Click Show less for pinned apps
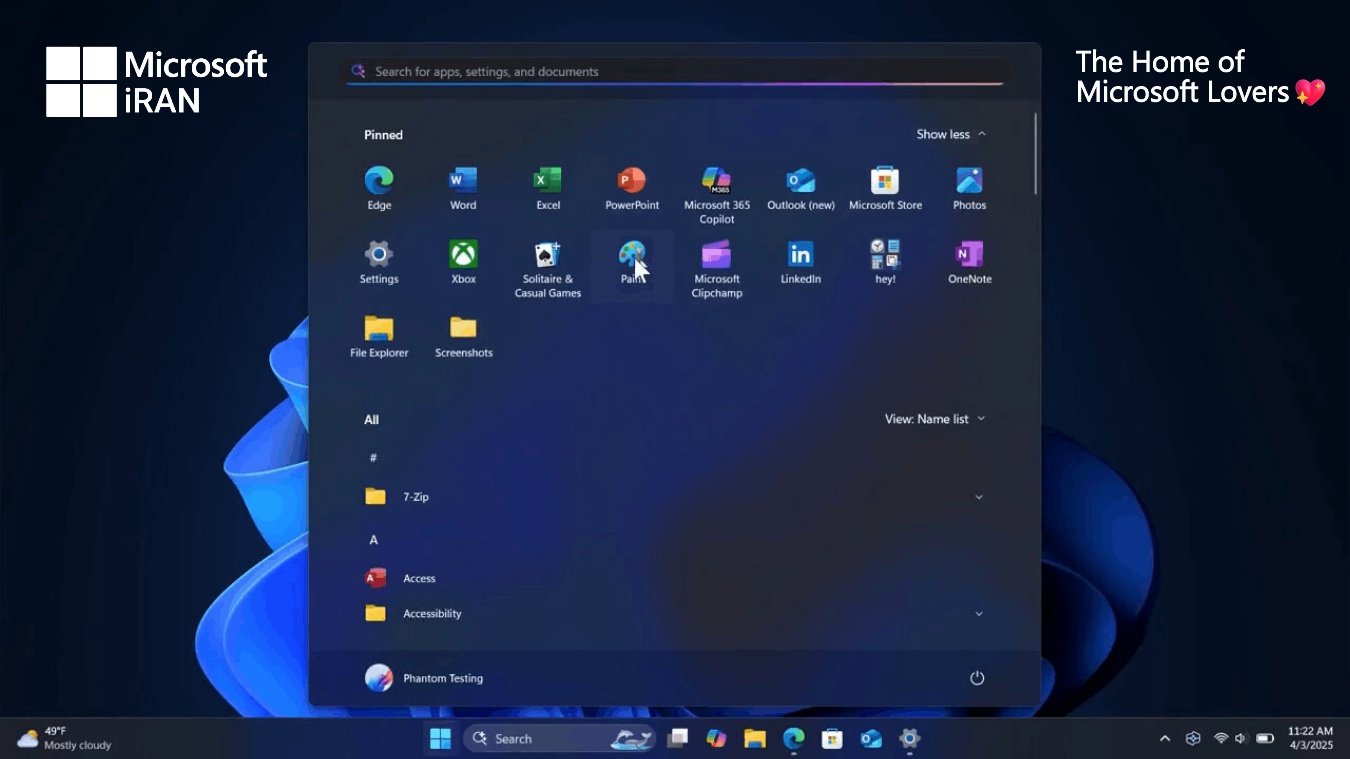This screenshot has height=759, width=1350. tap(951, 134)
